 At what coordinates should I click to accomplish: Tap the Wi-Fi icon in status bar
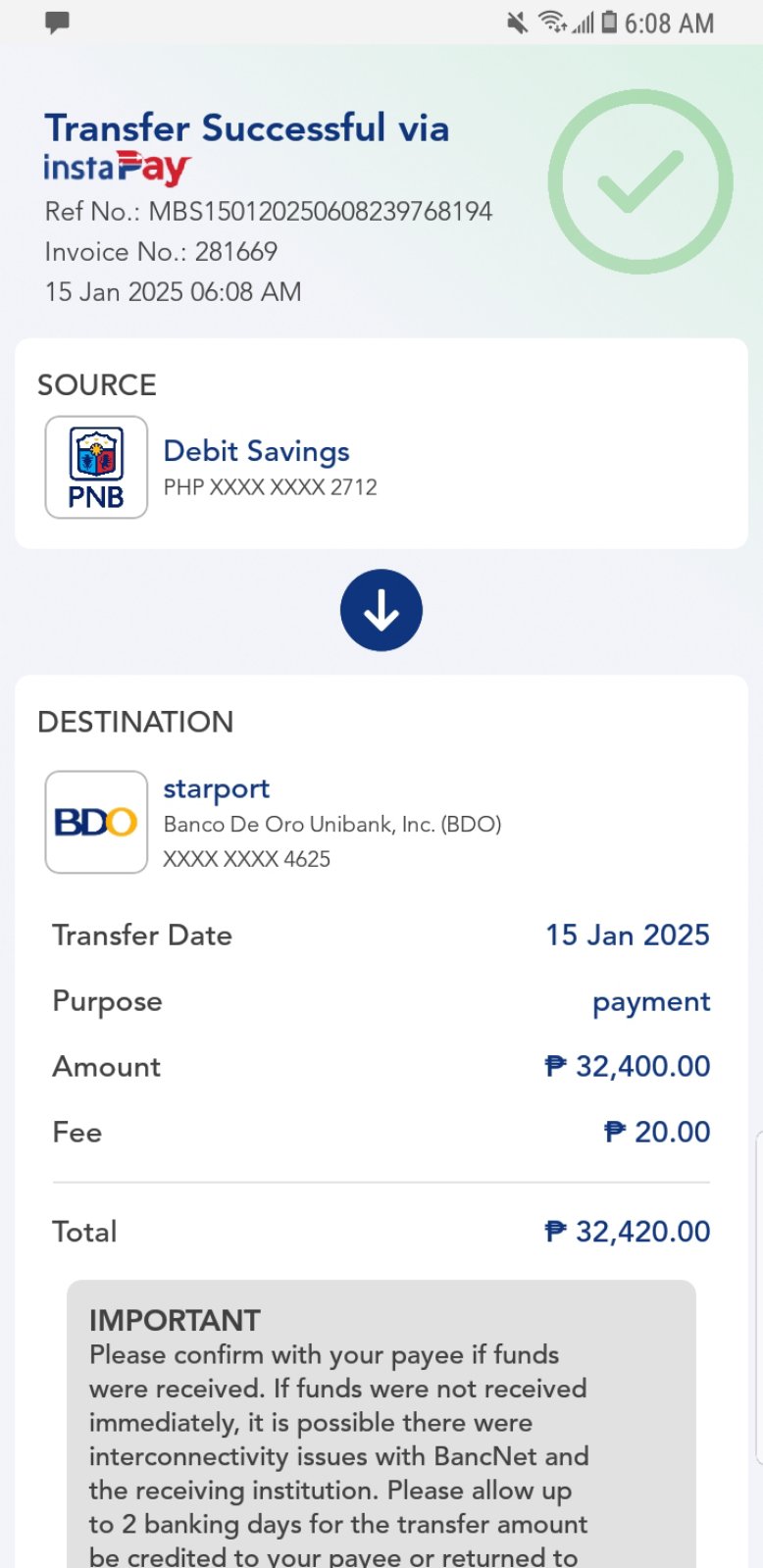tap(553, 22)
